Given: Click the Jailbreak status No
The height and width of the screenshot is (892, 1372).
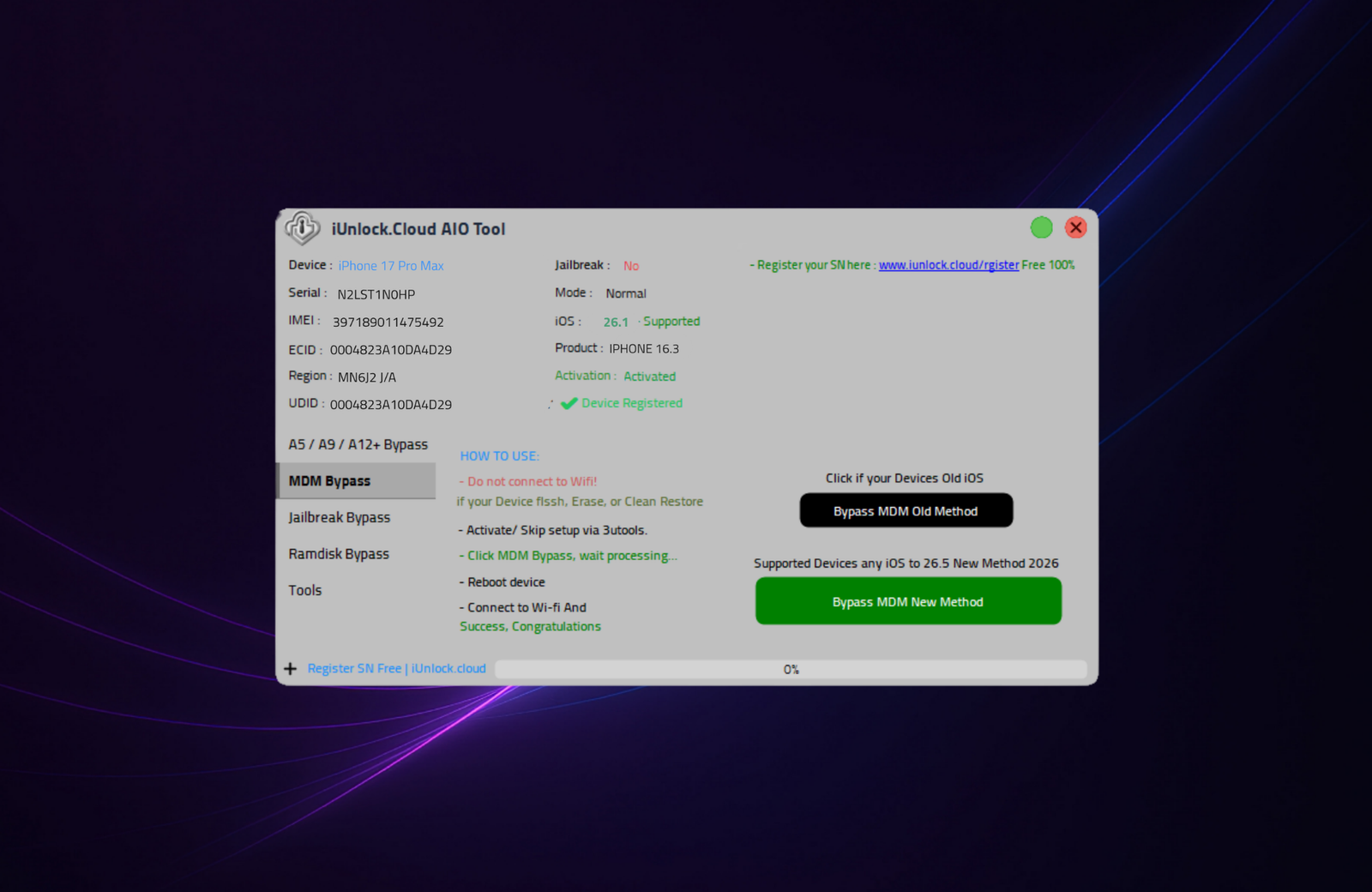Looking at the screenshot, I should coord(631,266).
